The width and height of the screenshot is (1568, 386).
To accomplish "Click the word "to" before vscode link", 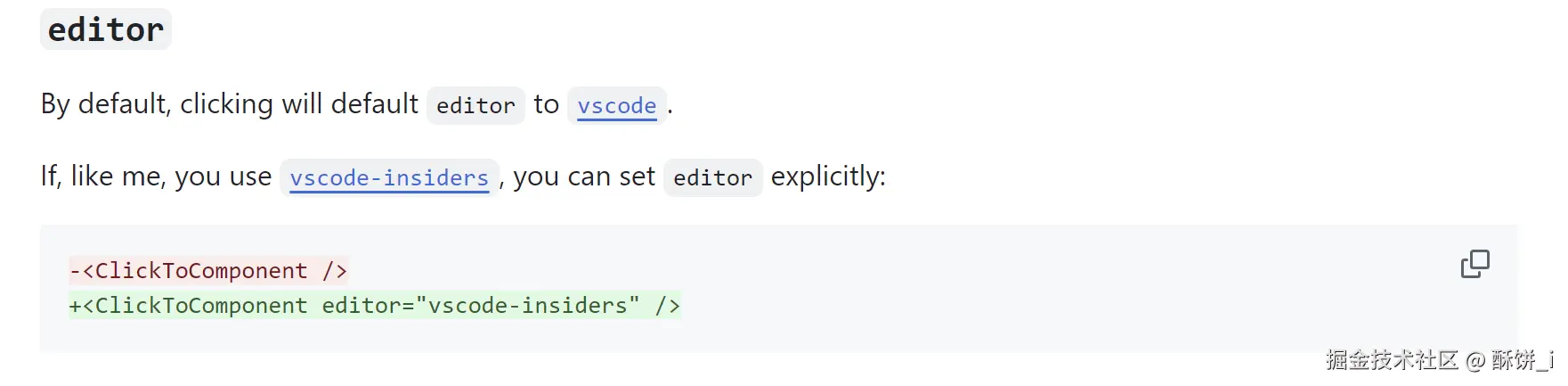I will click(x=546, y=104).
